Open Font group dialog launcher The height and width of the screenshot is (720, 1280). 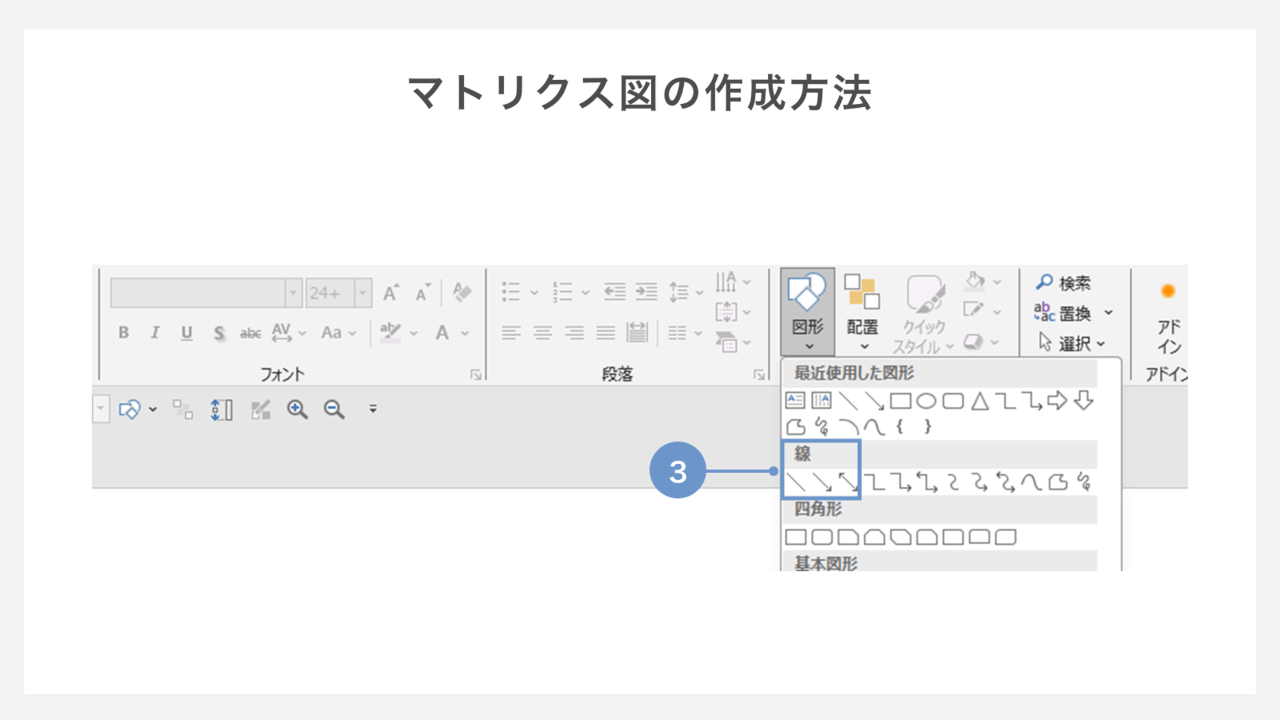tap(475, 375)
